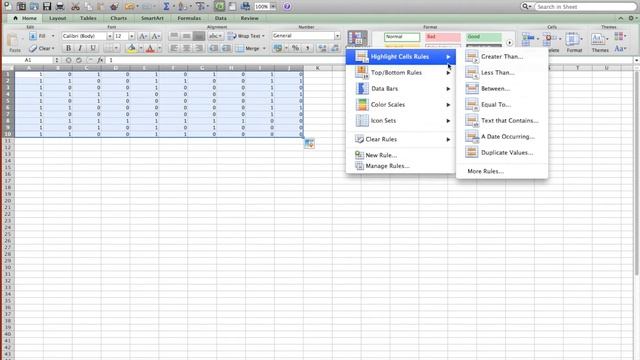Open the Clear Rules submenu
Viewport: 640px width, 360px height.
pos(401,139)
